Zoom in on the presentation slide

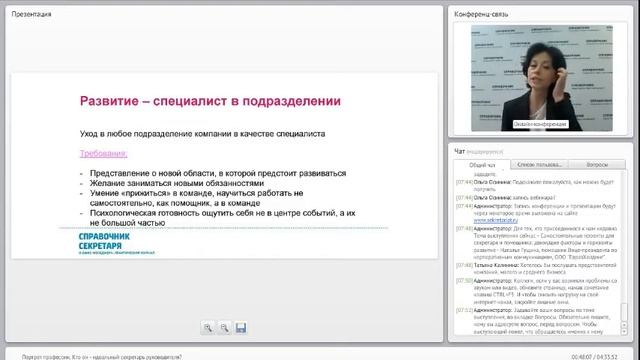pyautogui.click(x=208, y=328)
